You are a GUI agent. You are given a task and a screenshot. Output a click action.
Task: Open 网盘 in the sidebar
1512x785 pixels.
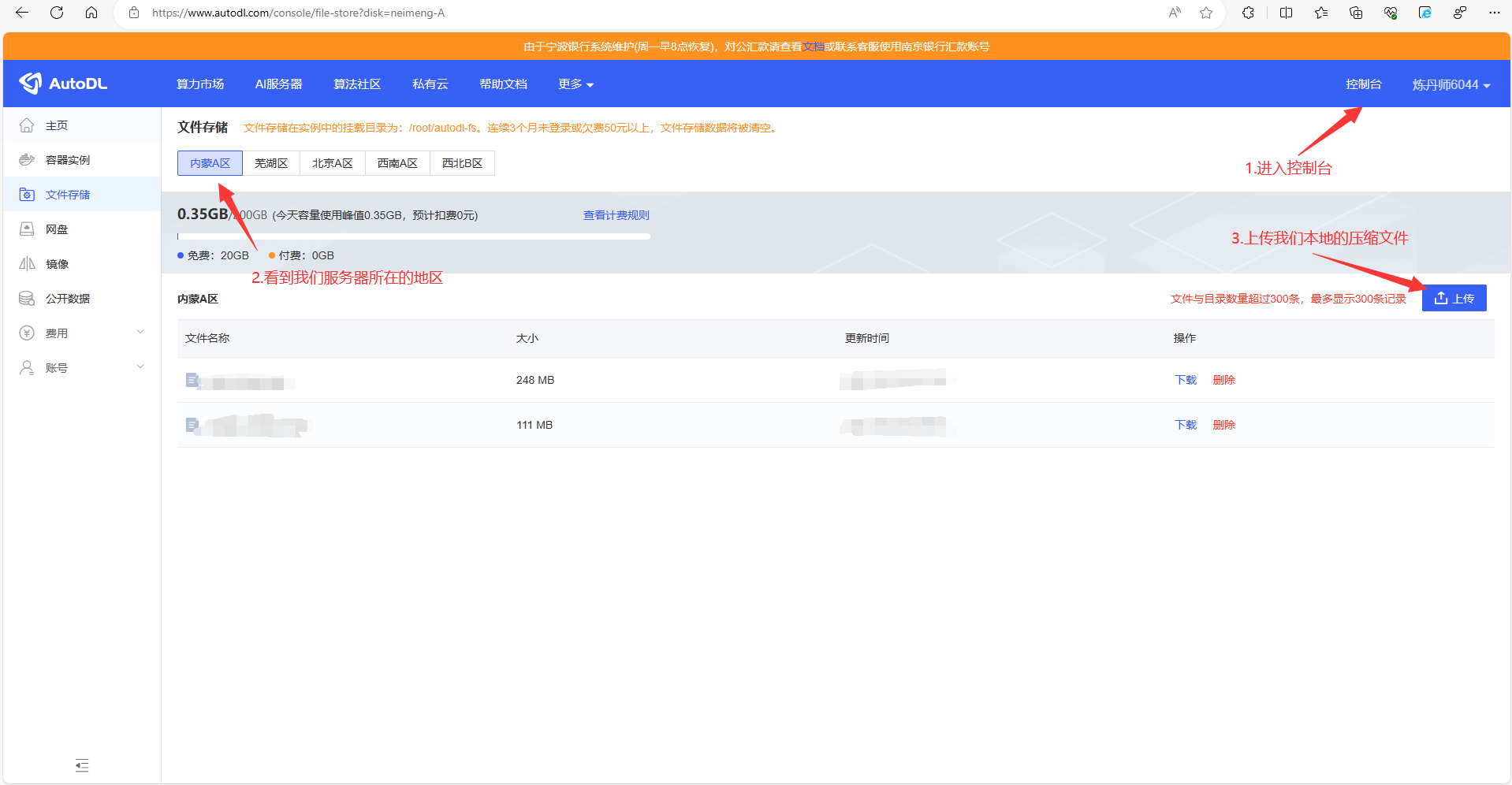coord(82,229)
